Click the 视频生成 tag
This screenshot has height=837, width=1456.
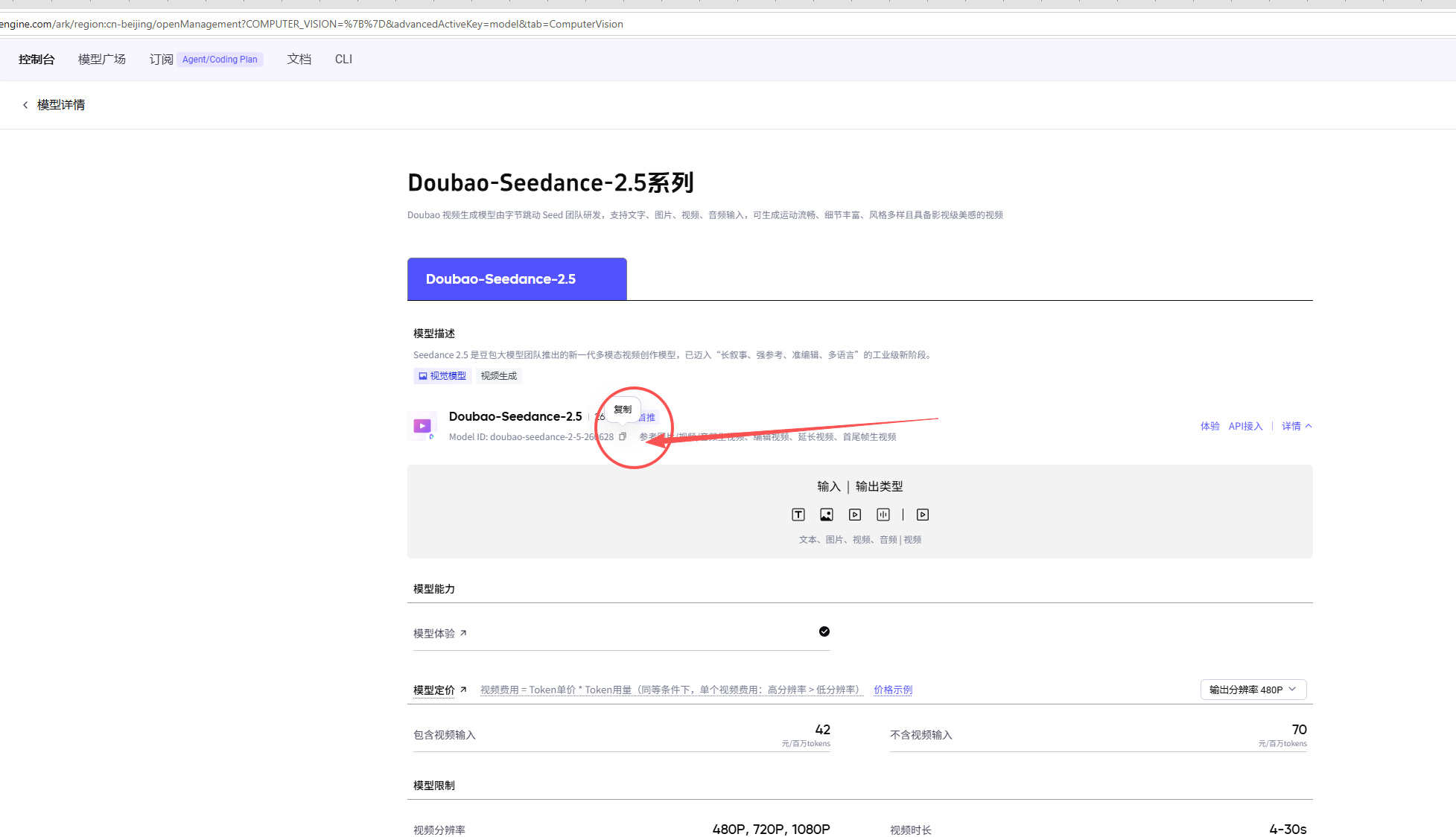[x=499, y=376]
